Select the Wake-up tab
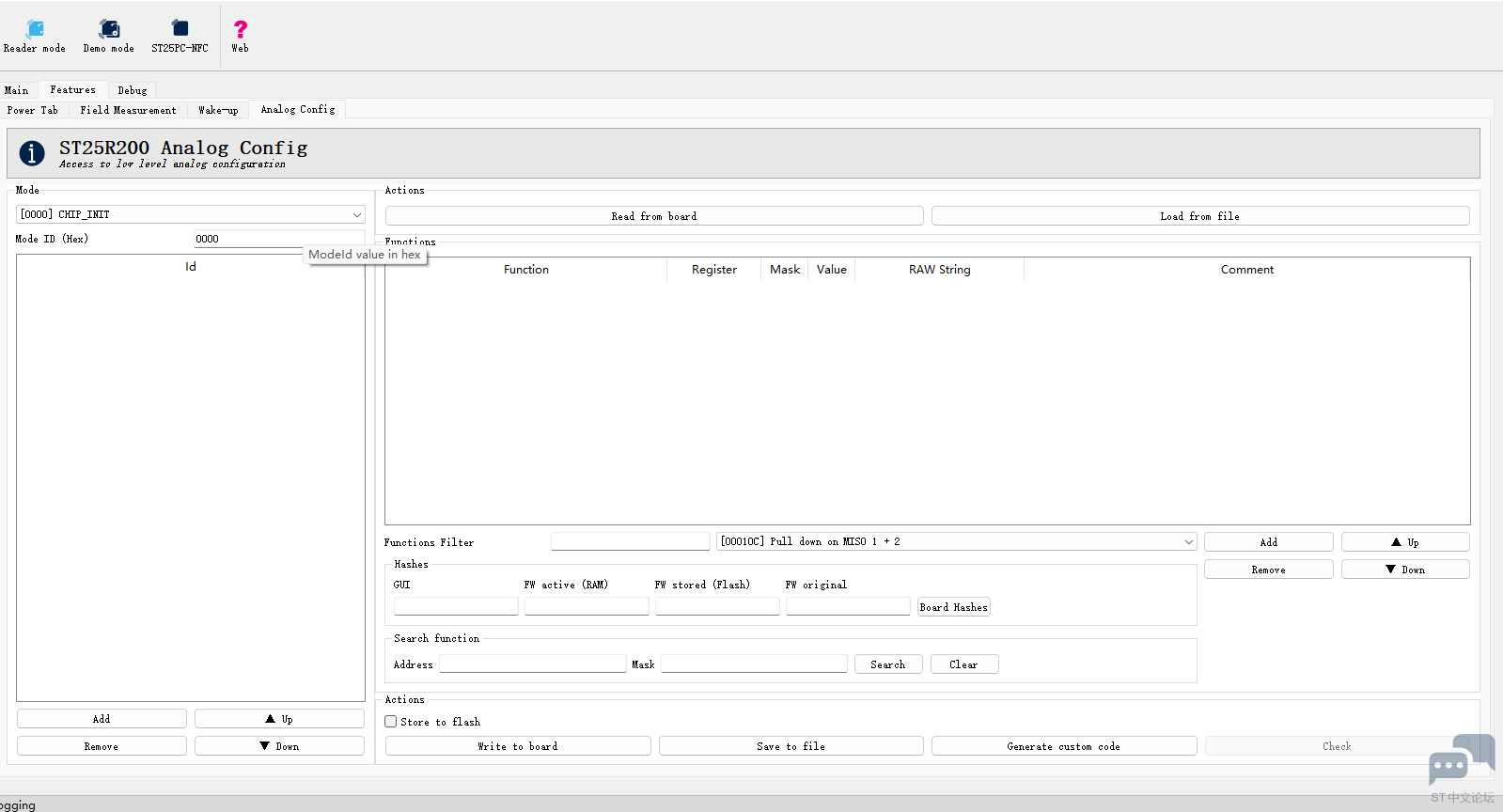 [x=218, y=110]
